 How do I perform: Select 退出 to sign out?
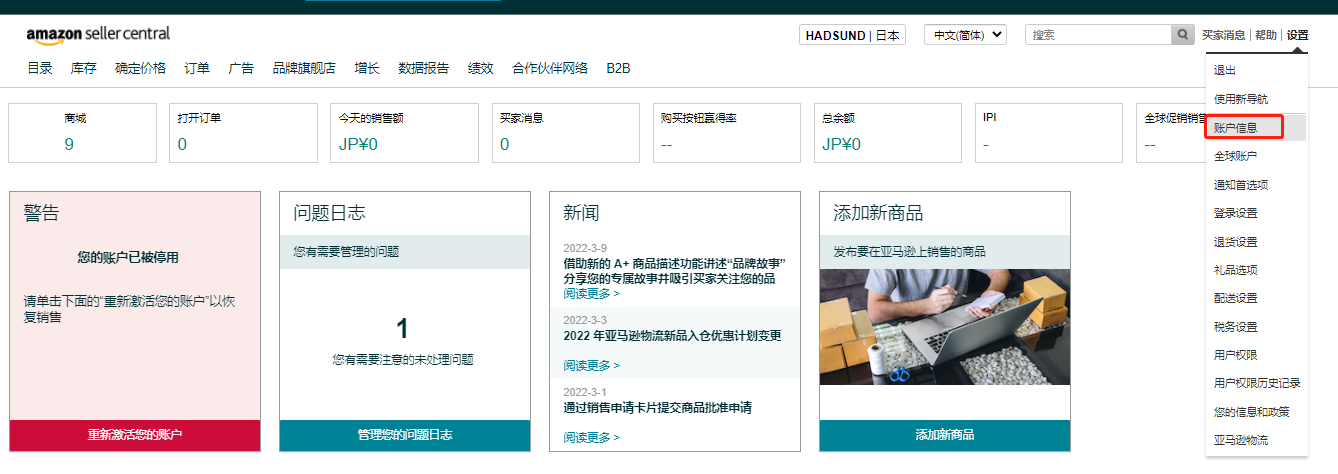pyautogui.click(x=1225, y=71)
